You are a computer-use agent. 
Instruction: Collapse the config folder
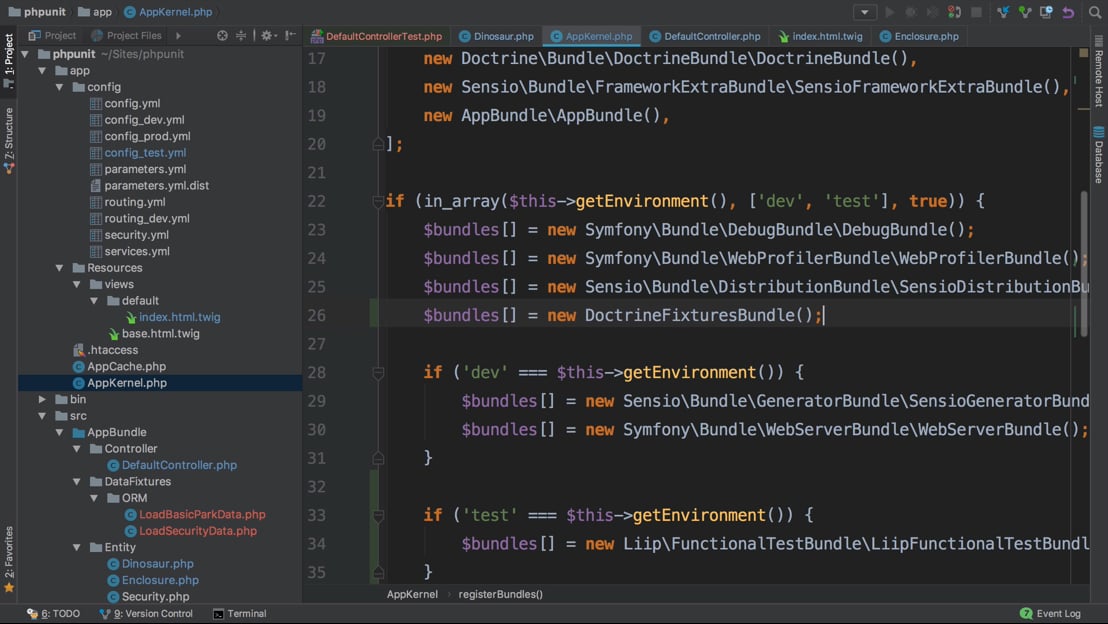[x=59, y=87]
